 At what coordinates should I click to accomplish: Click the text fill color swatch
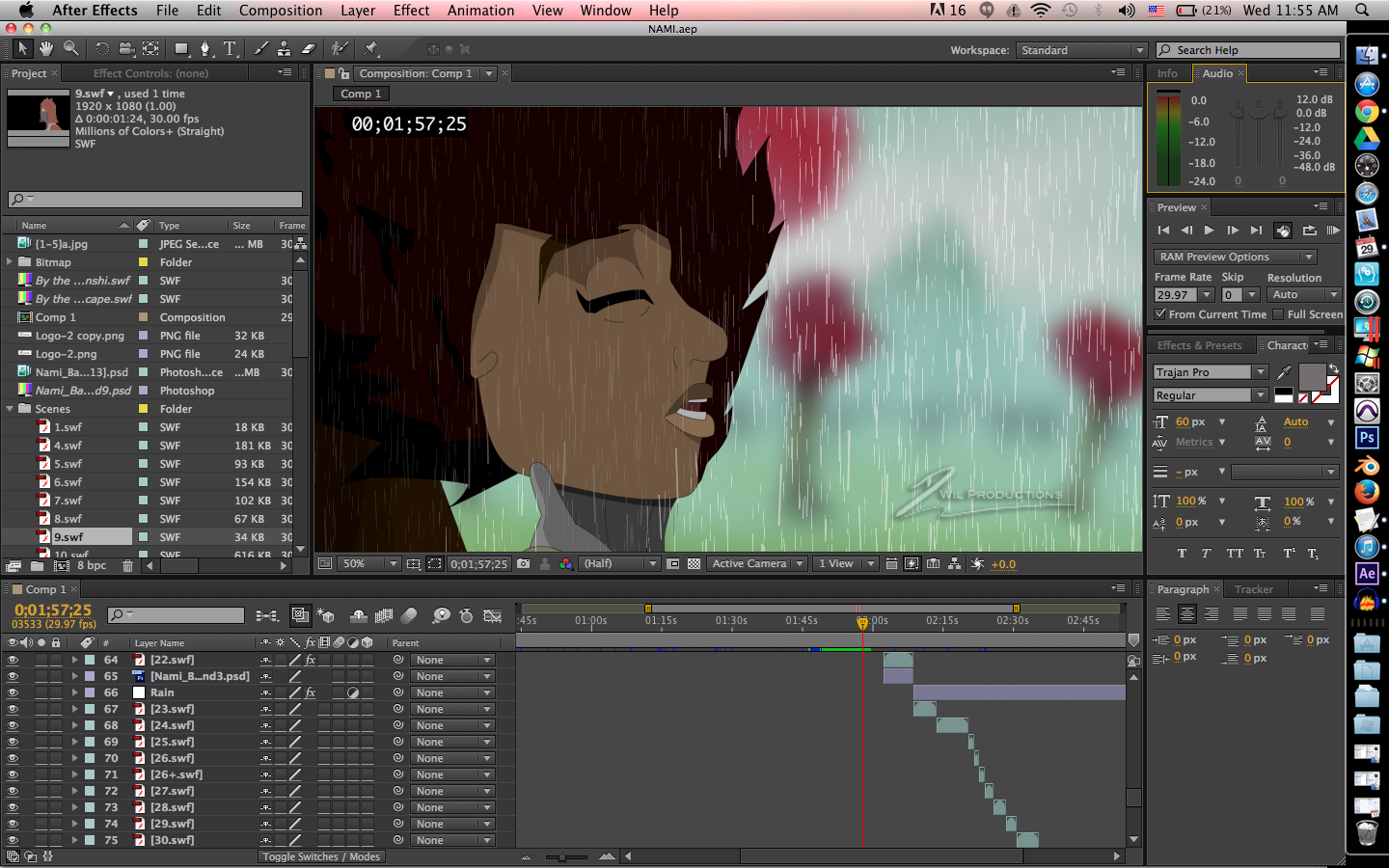pos(1312,377)
